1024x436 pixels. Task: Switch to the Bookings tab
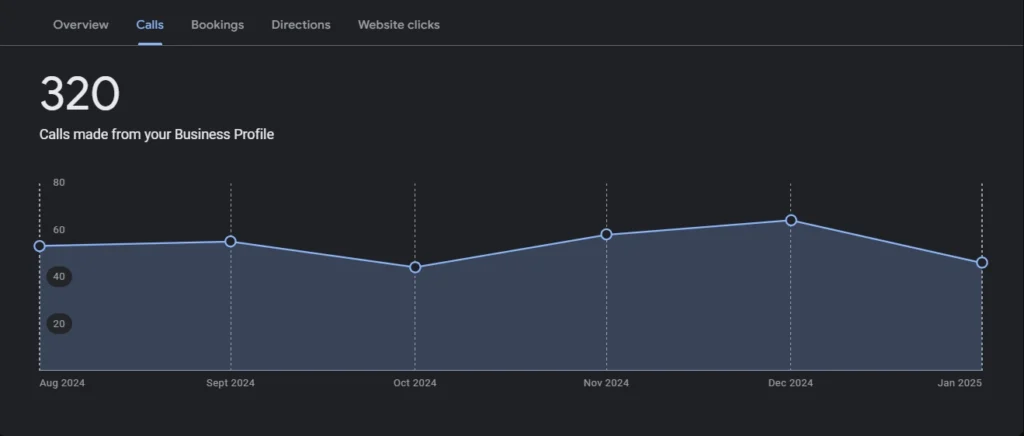[217, 25]
